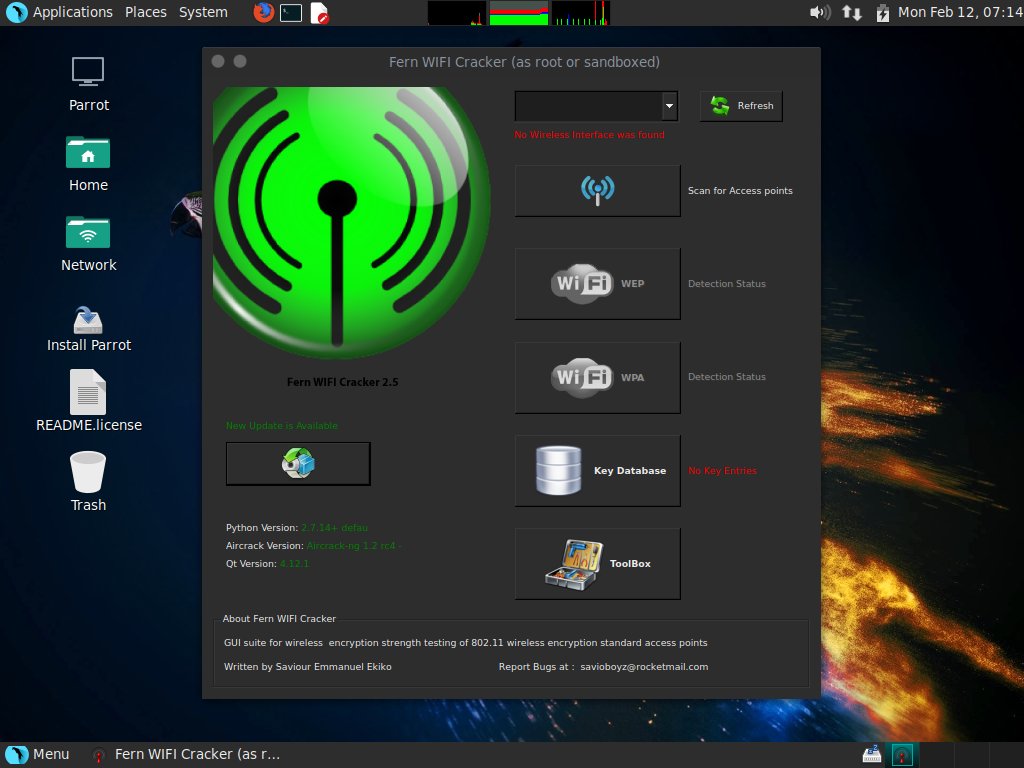
Task: Select the Install Parrot desktop icon
Action: pyautogui.click(x=89, y=328)
